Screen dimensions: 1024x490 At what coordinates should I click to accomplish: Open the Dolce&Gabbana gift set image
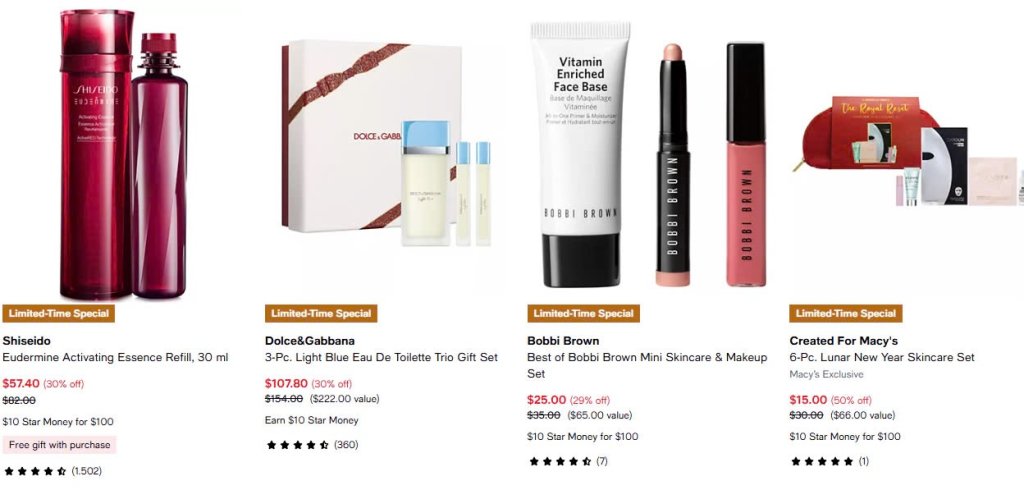[370, 142]
